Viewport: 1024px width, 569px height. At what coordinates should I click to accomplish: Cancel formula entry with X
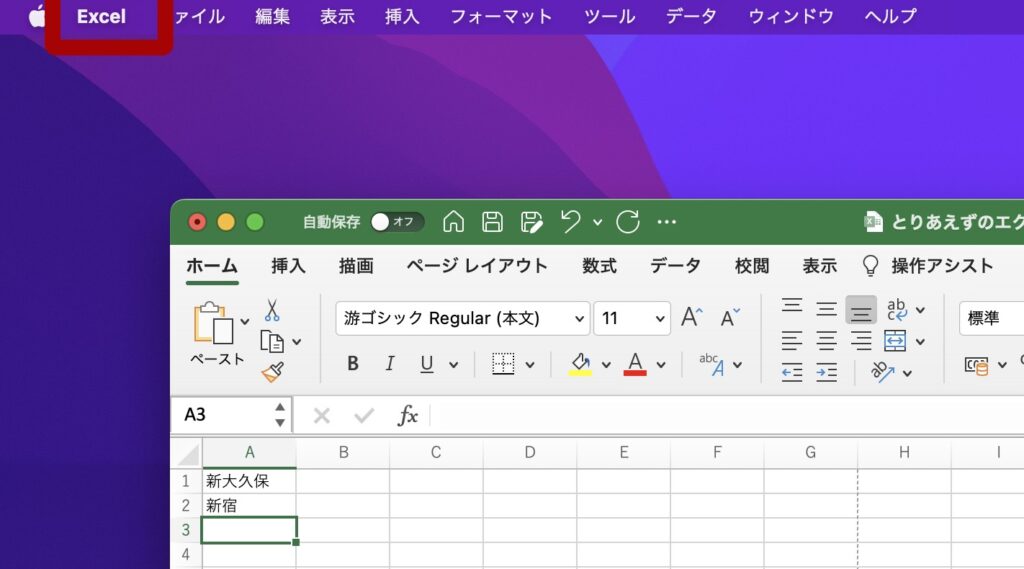[321, 415]
